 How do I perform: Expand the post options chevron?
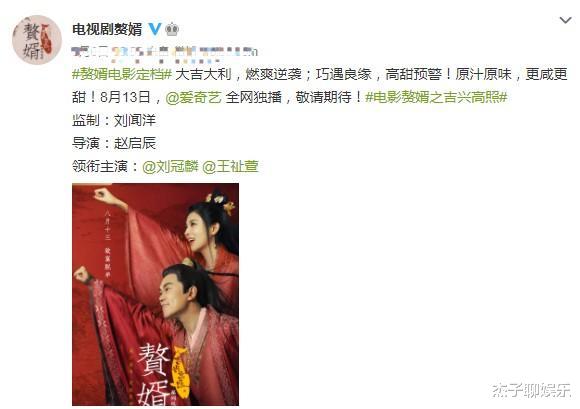[566, 20]
